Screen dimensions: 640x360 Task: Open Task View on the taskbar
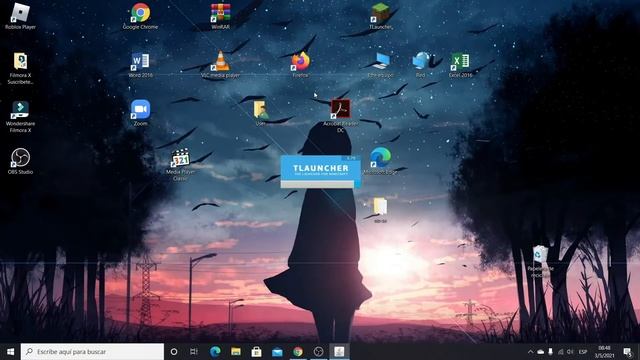point(194,351)
